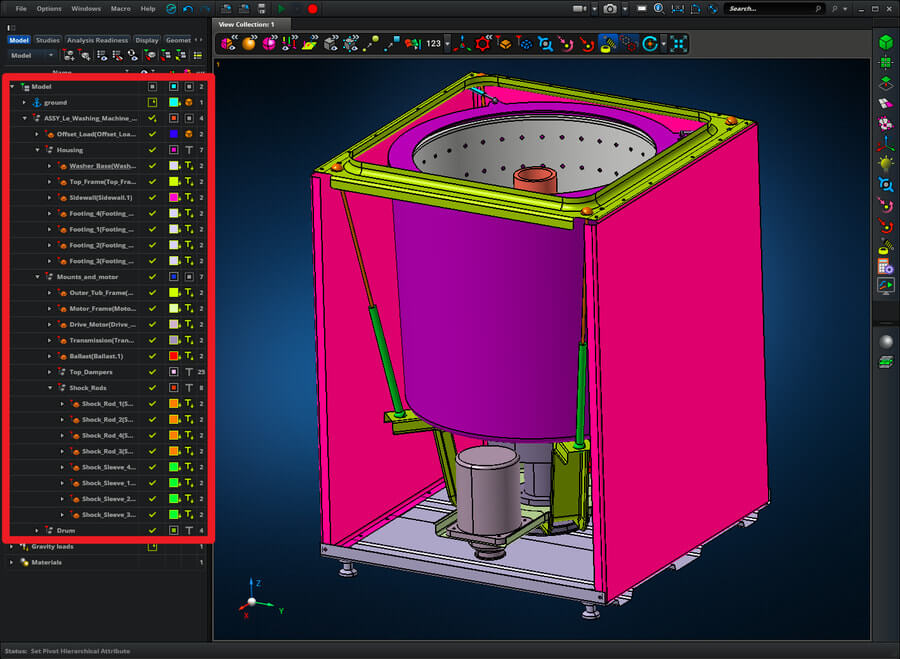The image size is (900, 659).
Task: Collapse the Housing tree node
Action: tap(38, 150)
